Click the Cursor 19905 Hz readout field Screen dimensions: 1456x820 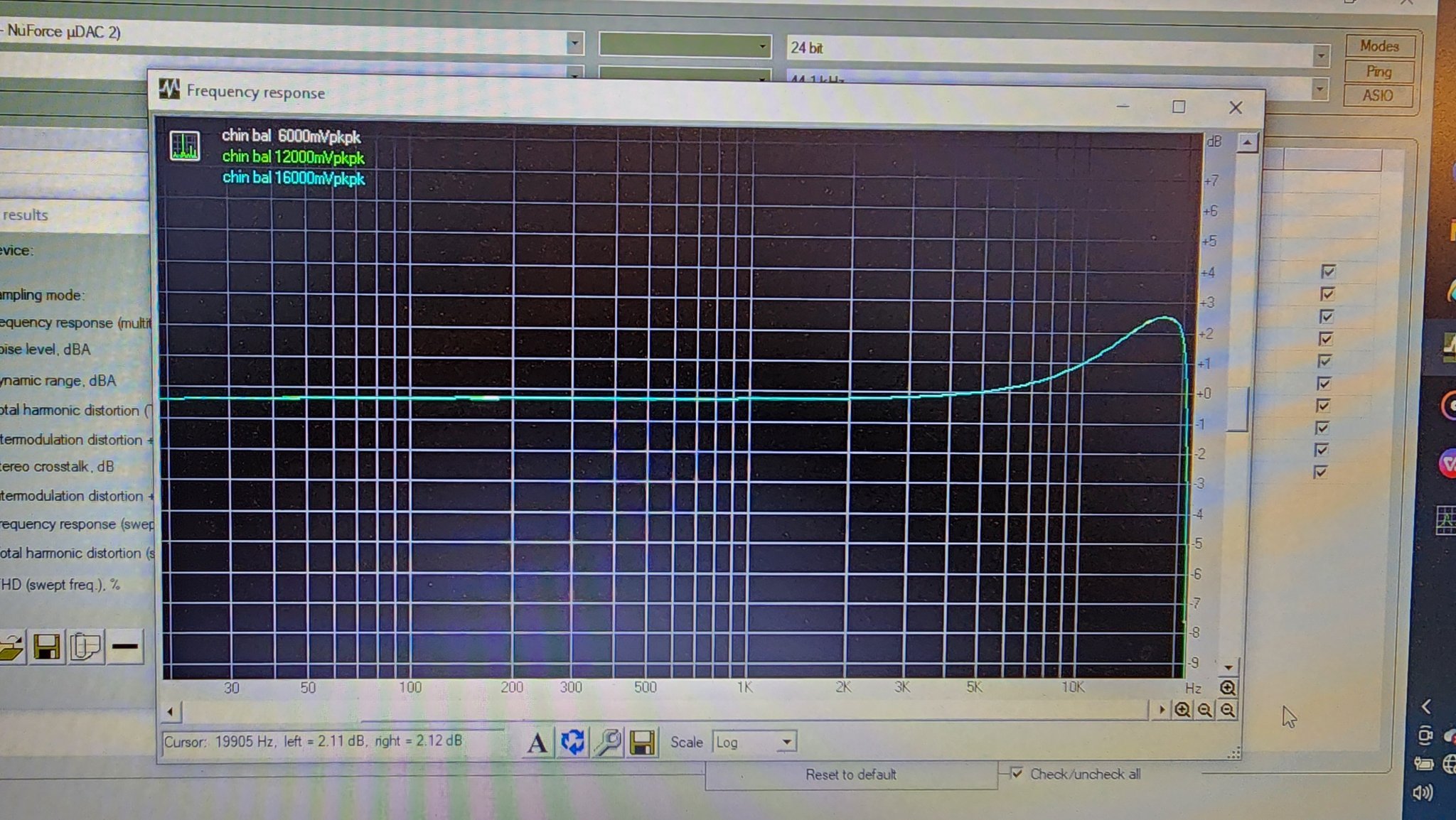click(333, 741)
